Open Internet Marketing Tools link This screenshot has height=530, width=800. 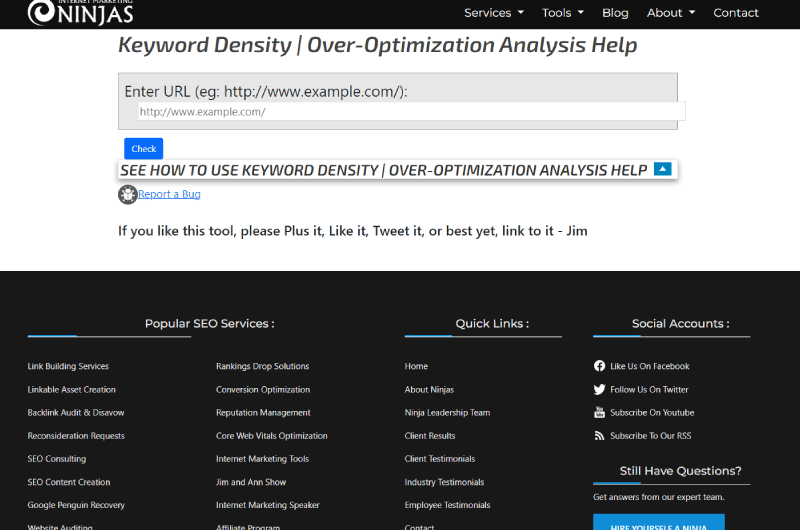(262, 459)
